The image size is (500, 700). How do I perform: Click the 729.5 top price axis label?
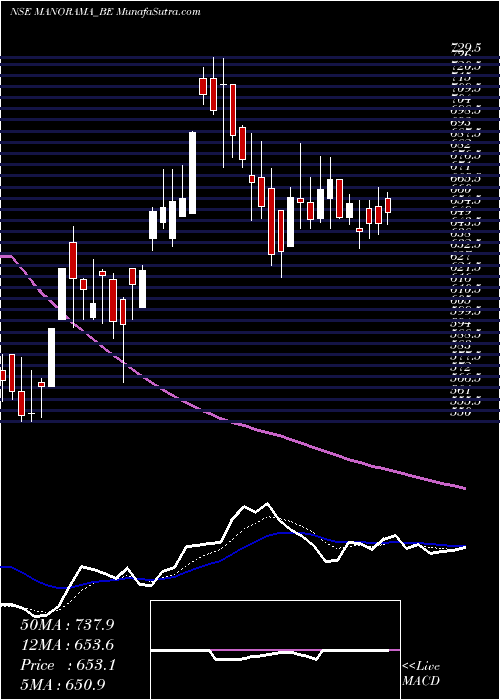coord(466,47)
